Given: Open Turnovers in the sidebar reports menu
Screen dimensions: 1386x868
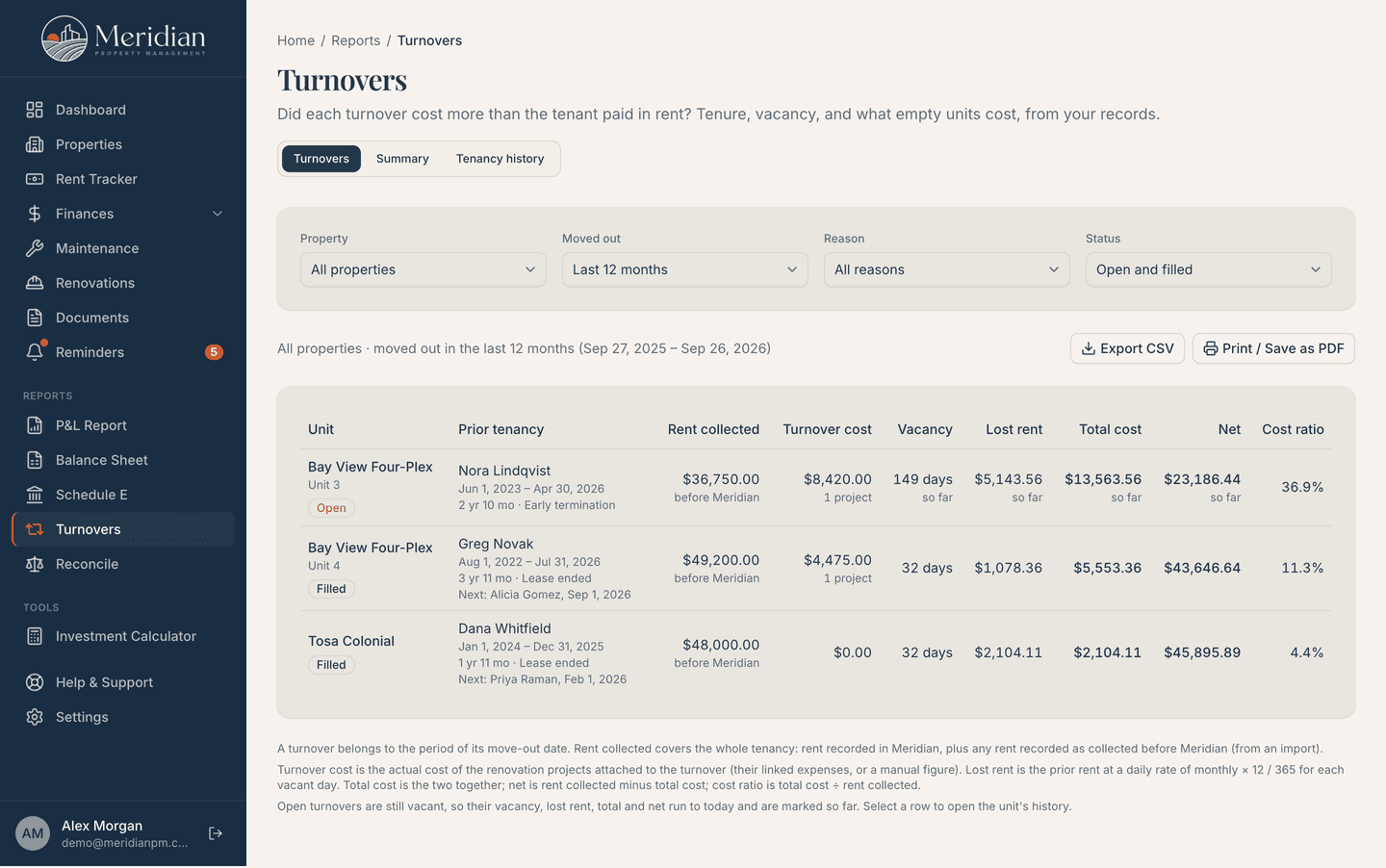Looking at the screenshot, I should [123, 529].
